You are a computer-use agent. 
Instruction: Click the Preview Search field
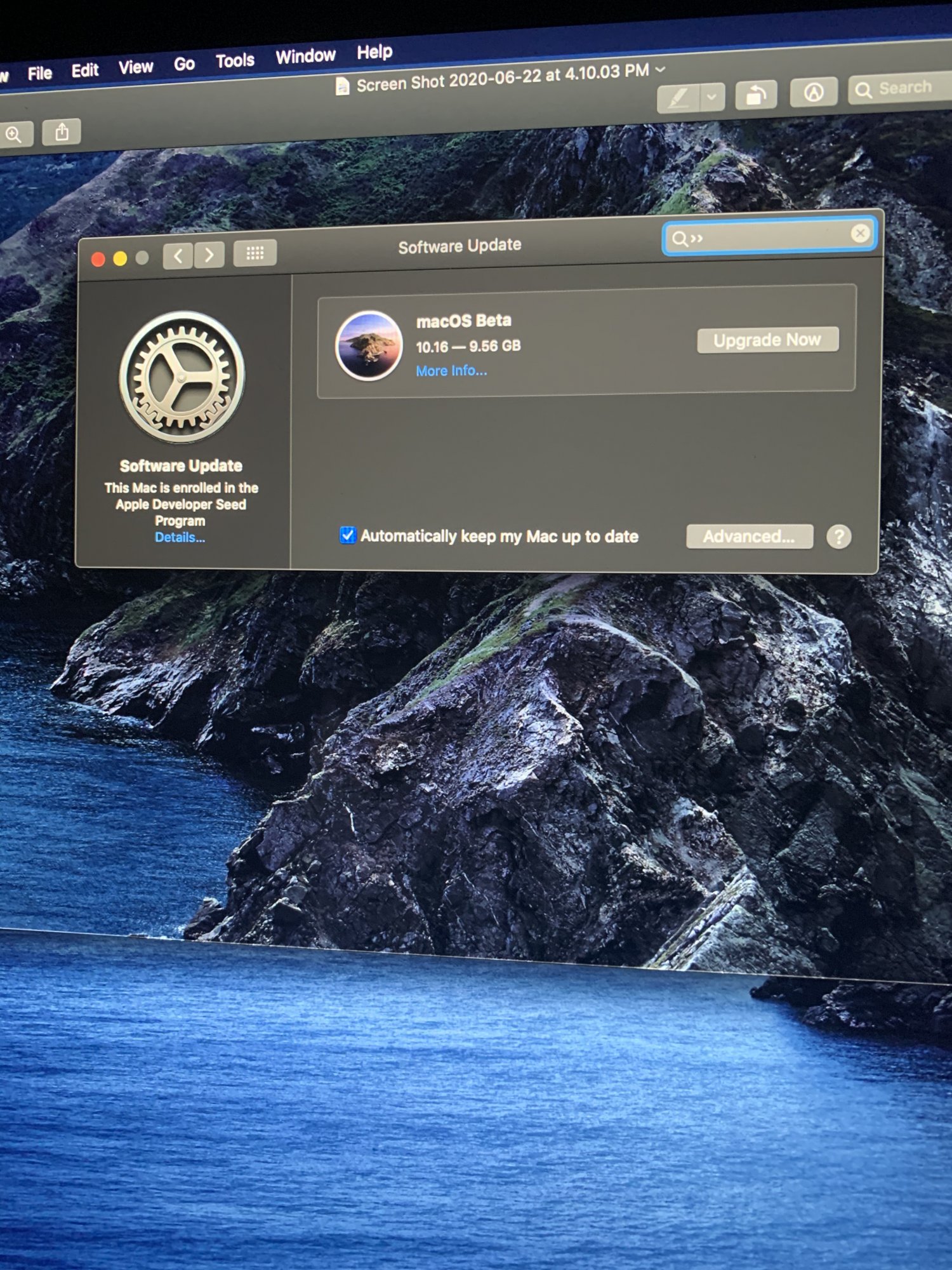(x=900, y=89)
